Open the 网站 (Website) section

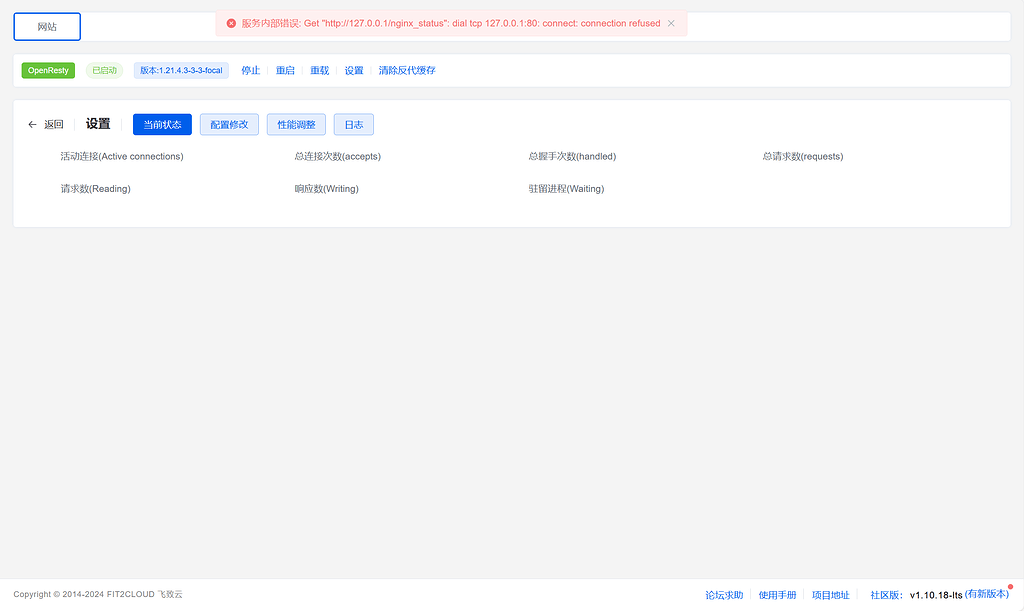(46, 27)
